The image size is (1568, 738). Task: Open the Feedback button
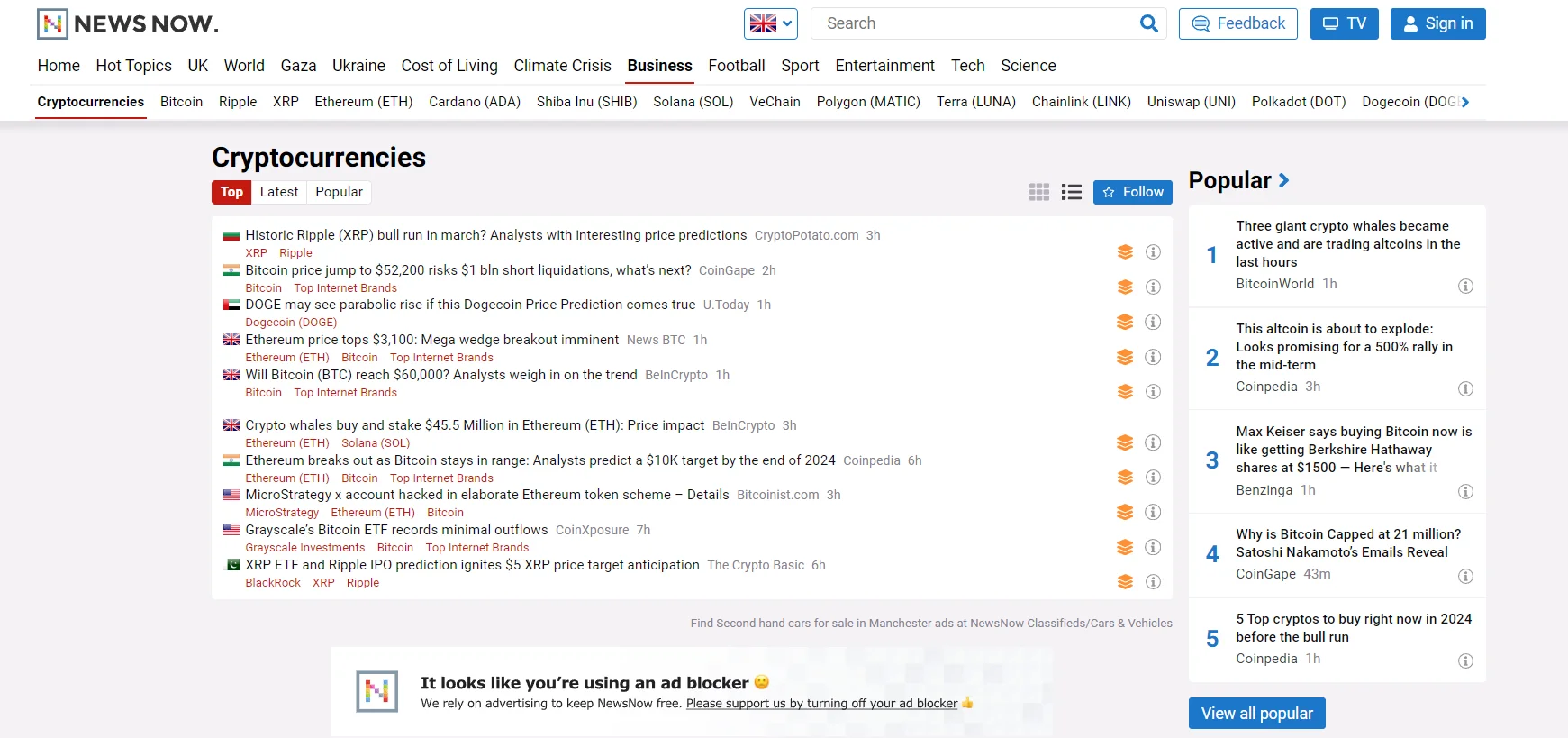(x=1237, y=23)
